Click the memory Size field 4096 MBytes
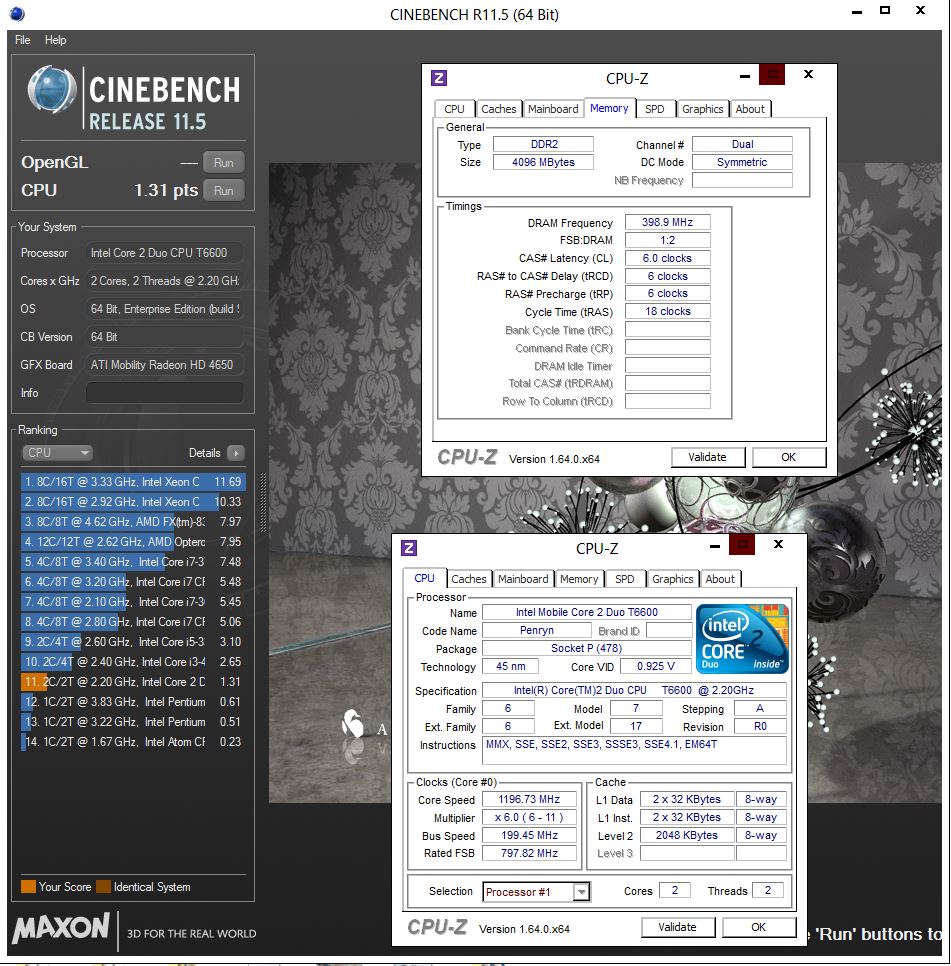 pos(543,162)
